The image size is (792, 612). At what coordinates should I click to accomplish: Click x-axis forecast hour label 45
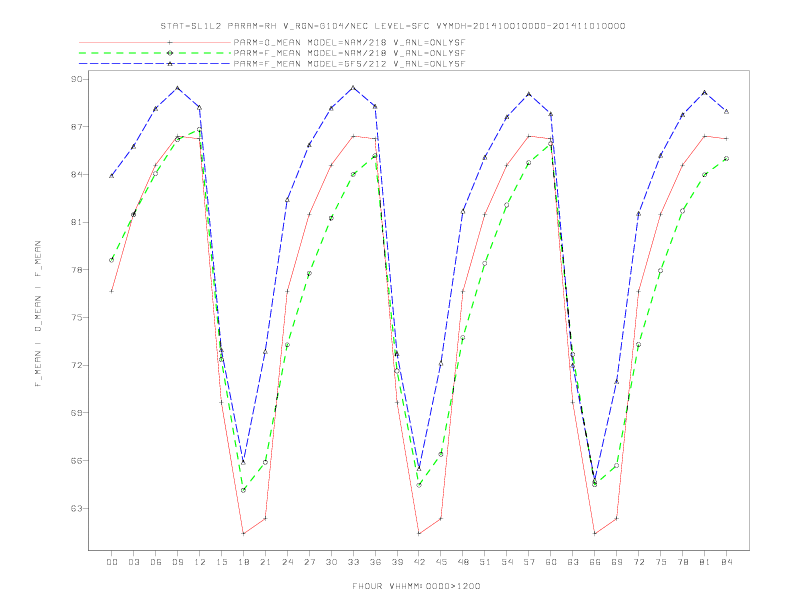(x=441, y=562)
